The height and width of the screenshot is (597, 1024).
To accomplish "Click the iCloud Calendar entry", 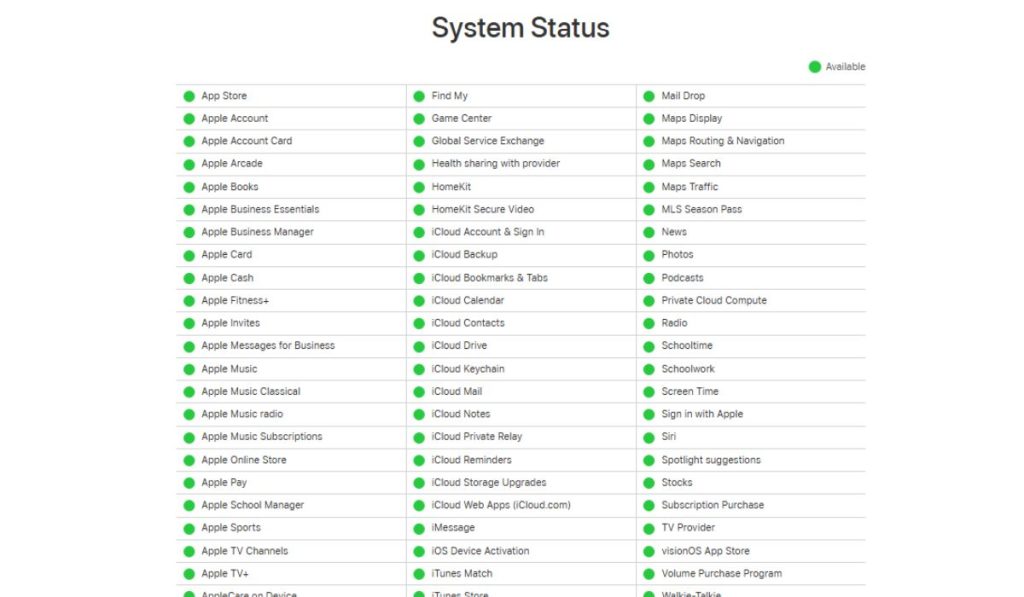I will [468, 300].
